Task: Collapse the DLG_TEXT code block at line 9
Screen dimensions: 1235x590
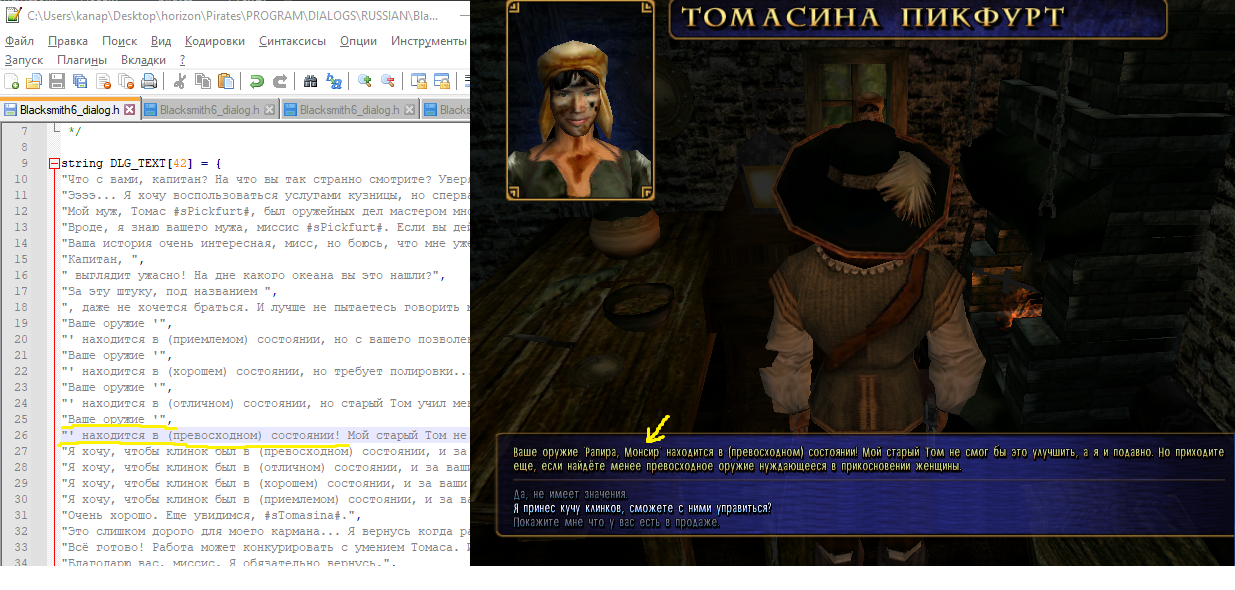Action: [52, 163]
